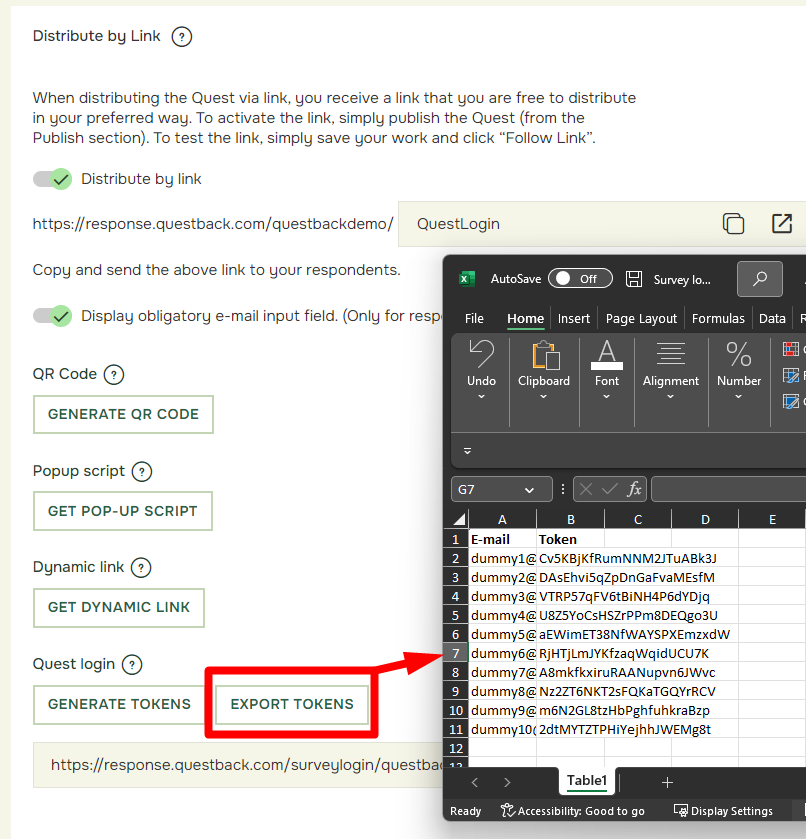Open the Insert ribbon tab
Viewport: 806px width, 839px height.
click(574, 319)
